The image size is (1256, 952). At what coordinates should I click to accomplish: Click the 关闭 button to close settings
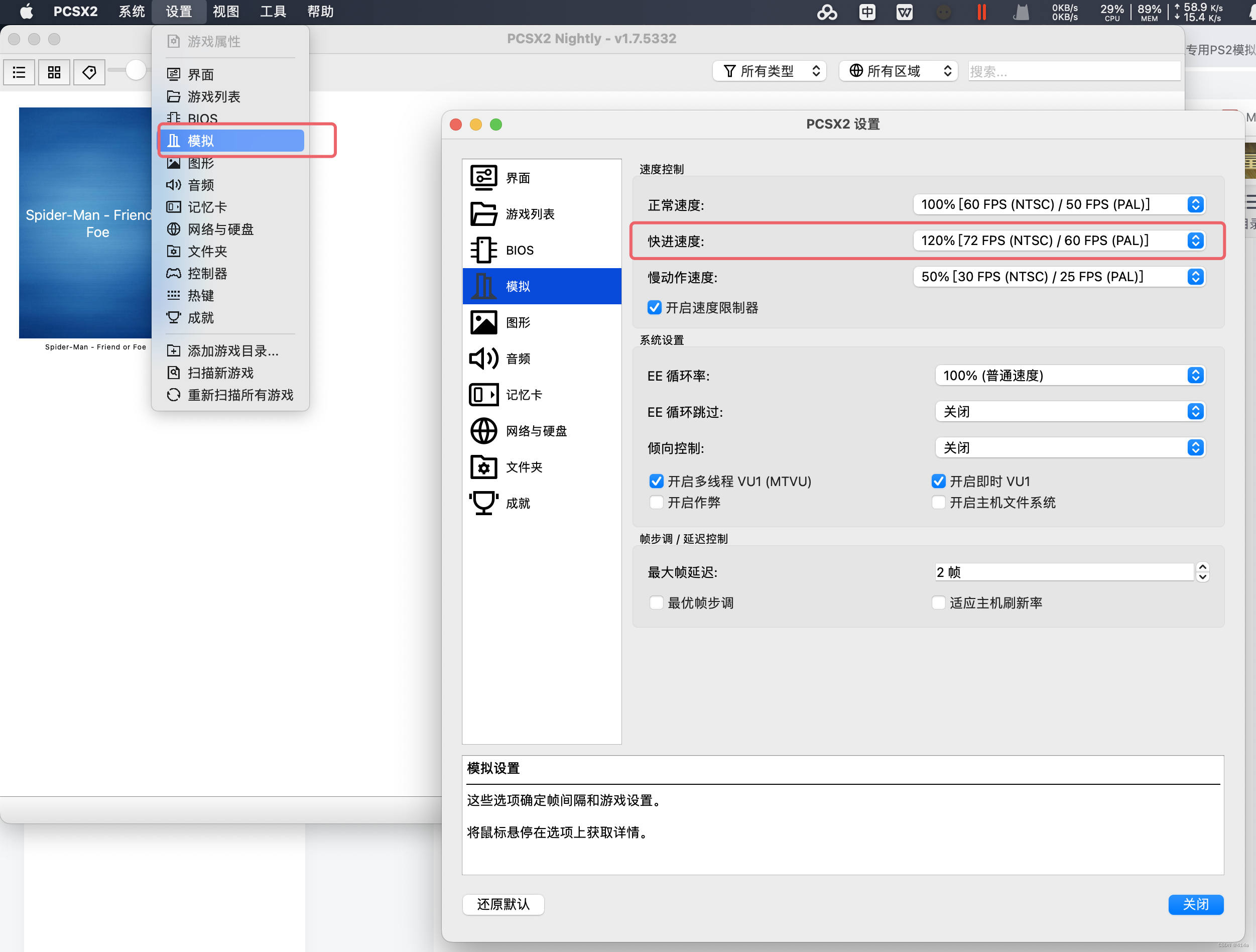click(x=1196, y=904)
